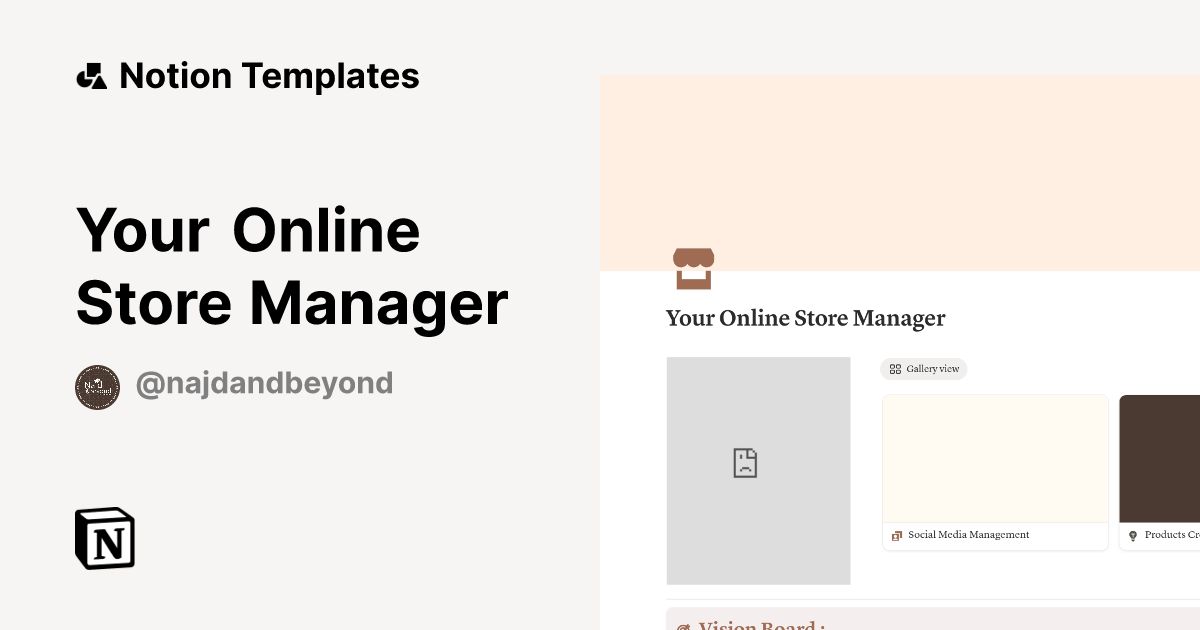
Task: Click the Notion Templates logo mark
Action: tap(91, 75)
